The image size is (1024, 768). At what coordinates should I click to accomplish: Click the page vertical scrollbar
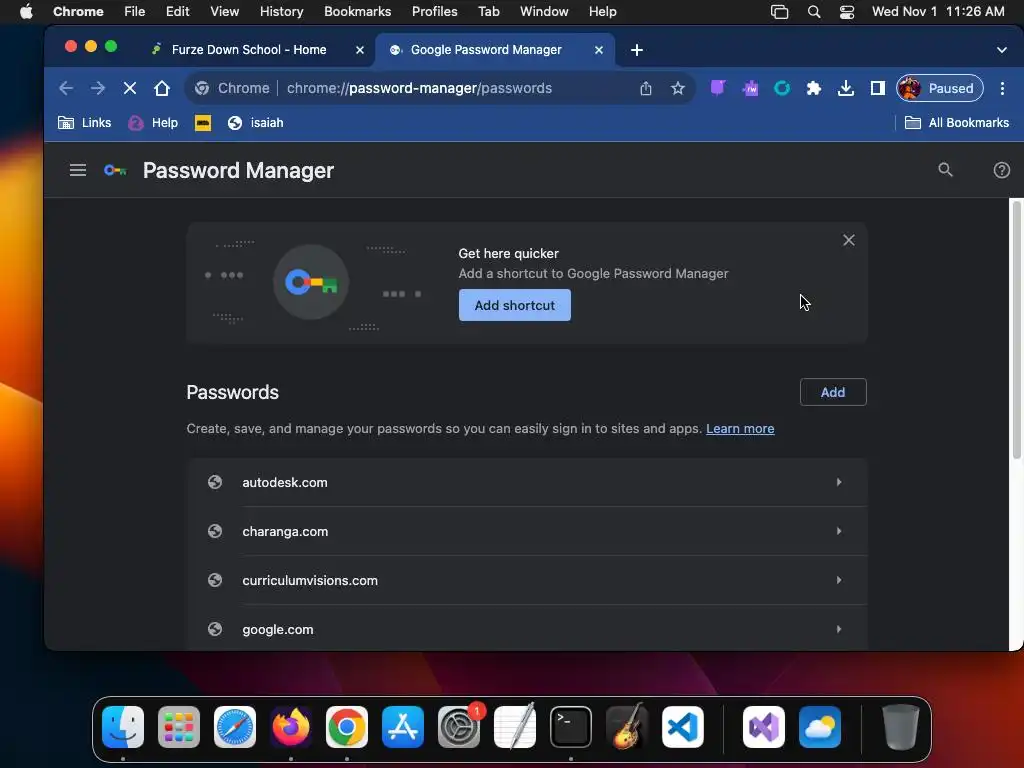(1016, 330)
